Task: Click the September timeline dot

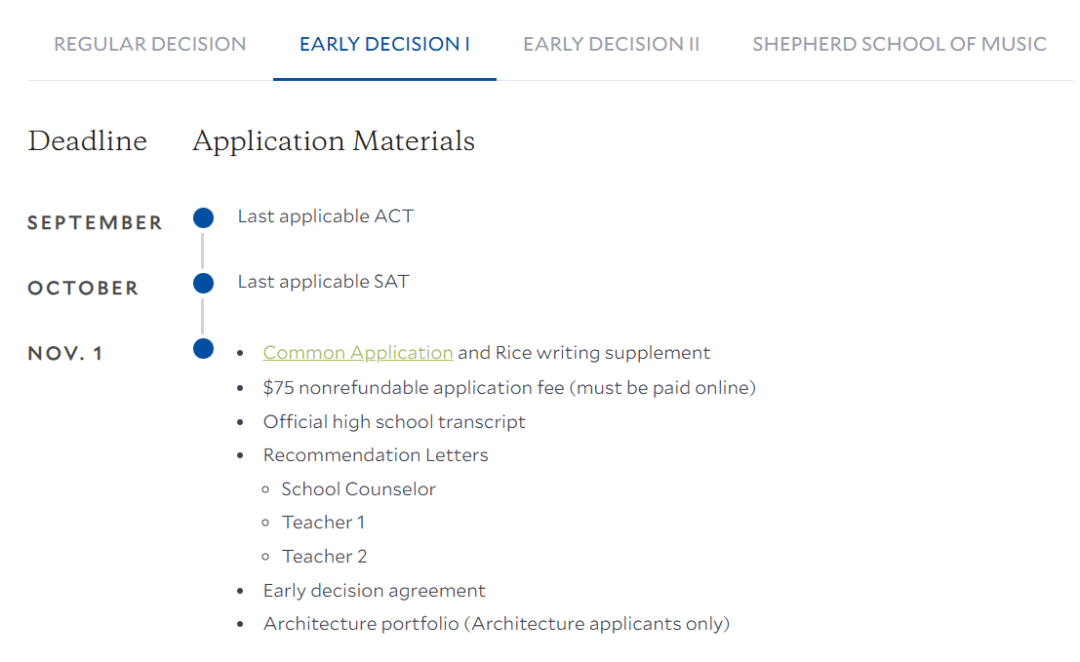Action: tap(203, 218)
